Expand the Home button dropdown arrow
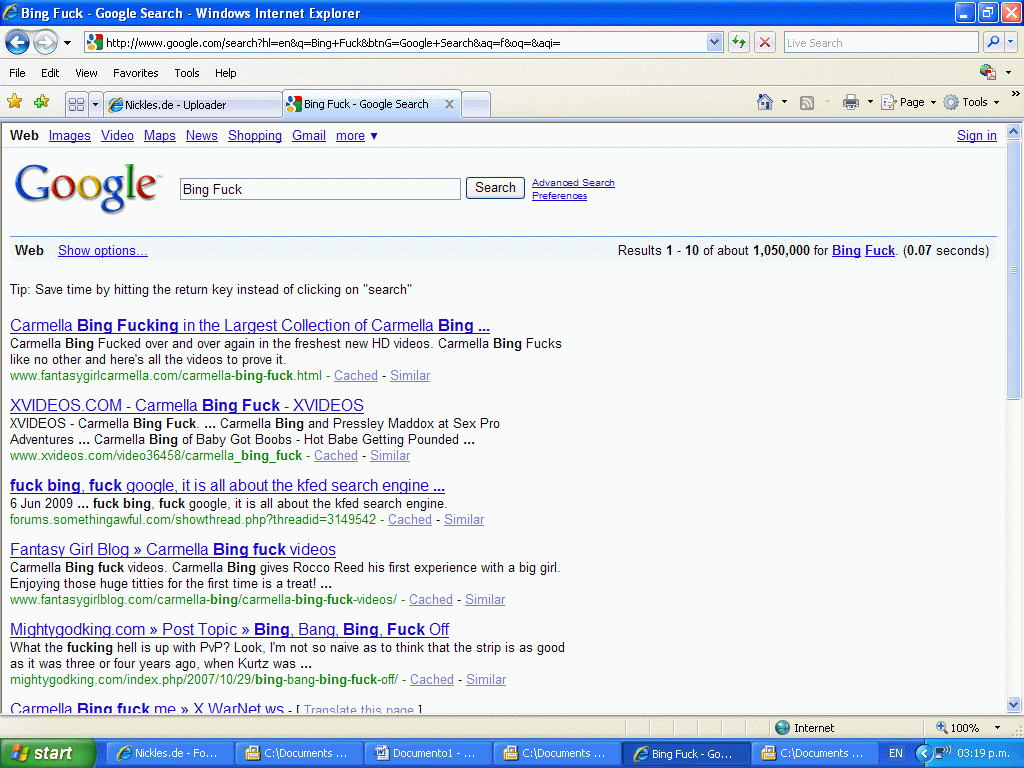Image resolution: width=1024 pixels, height=768 pixels. pos(784,102)
